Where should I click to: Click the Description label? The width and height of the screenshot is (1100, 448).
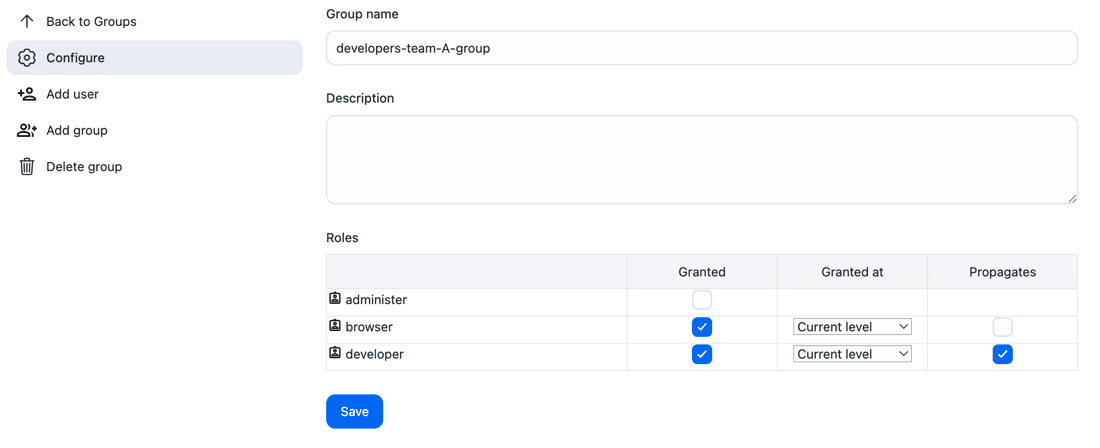tap(360, 98)
